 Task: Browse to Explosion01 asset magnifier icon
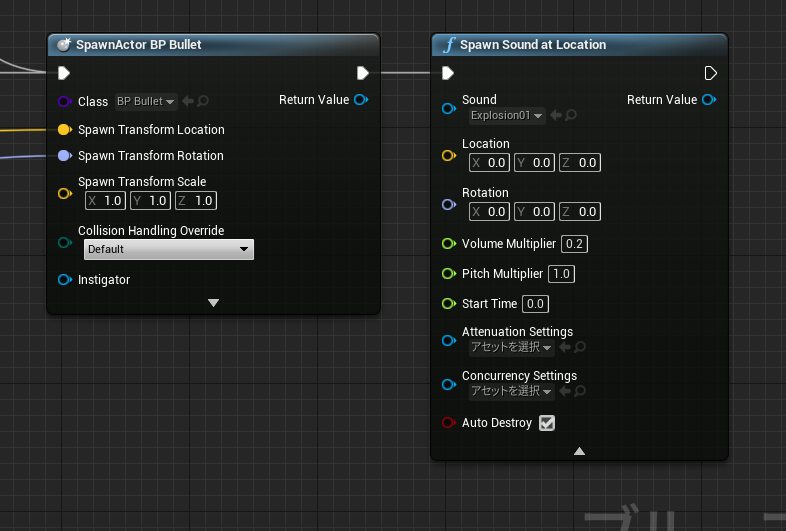point(571,115)
